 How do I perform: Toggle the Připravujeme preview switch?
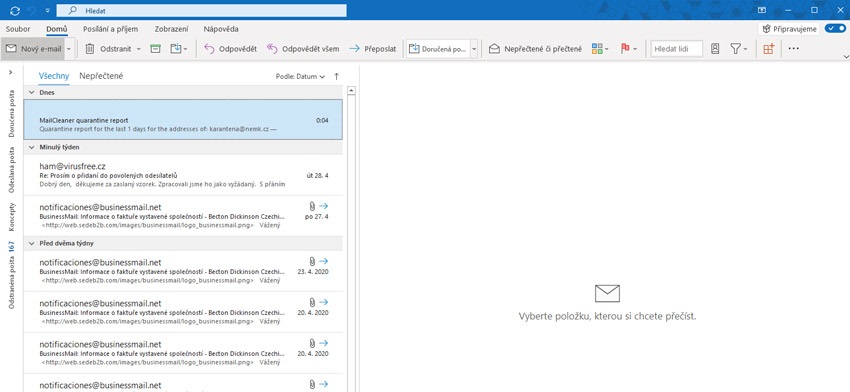point(834,29)
